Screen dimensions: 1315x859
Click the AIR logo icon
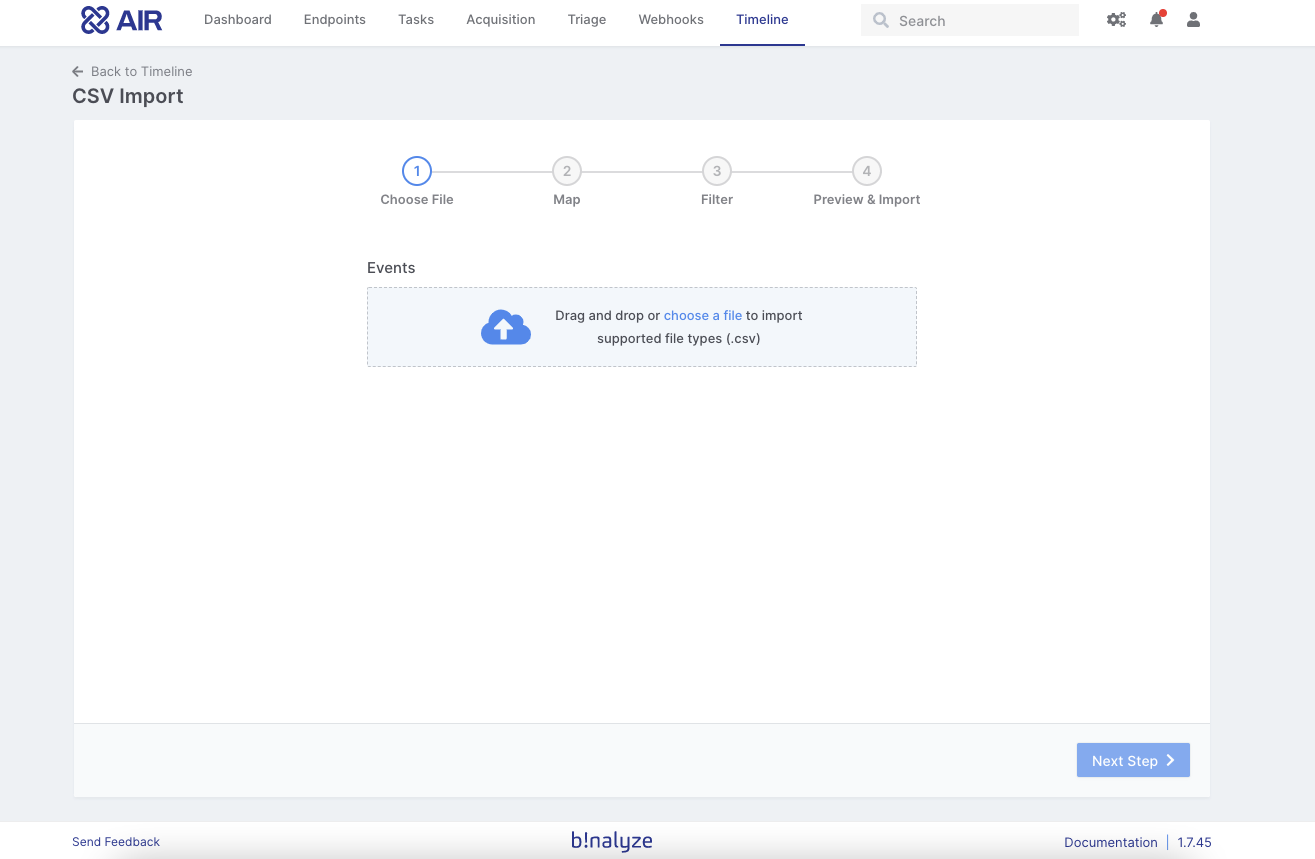(95, 20)
